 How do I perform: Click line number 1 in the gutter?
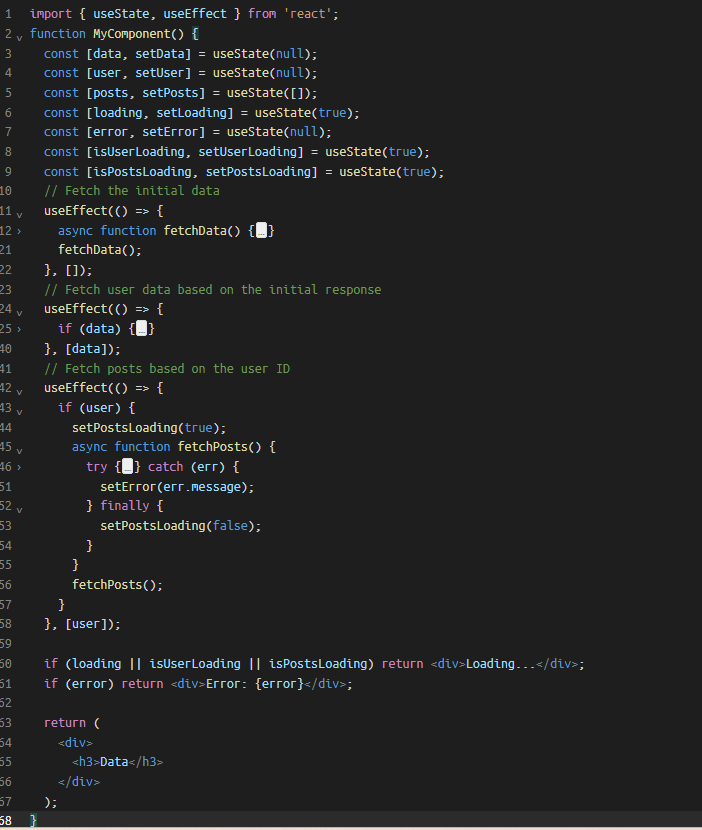(8, 14)
